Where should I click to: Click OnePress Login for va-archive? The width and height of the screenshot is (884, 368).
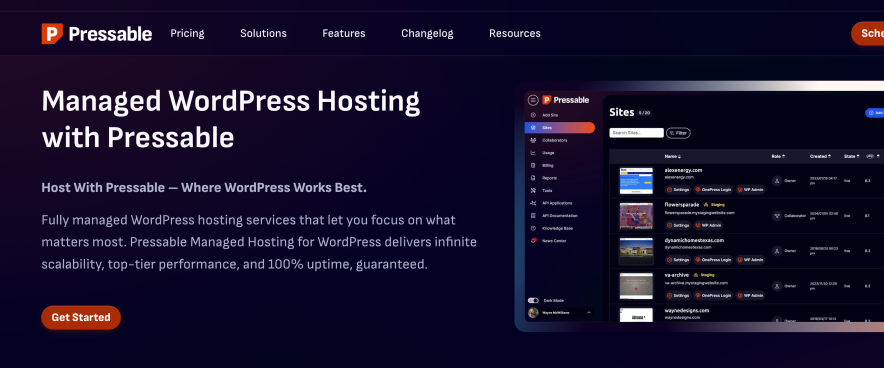pos(714,295)
